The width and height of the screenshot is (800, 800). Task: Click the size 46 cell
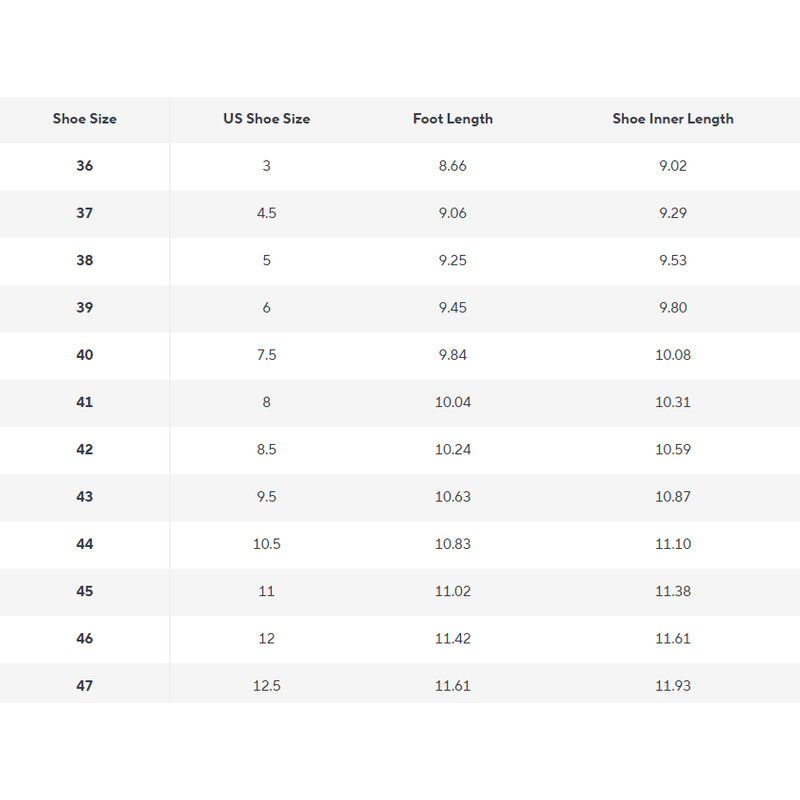85,639
